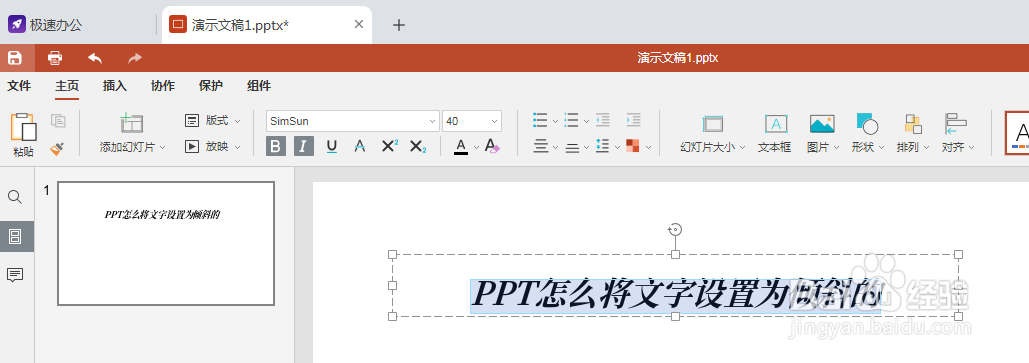Switch to the 极速办公 tab
This screenshot has height=363, width=1029.
46,25
